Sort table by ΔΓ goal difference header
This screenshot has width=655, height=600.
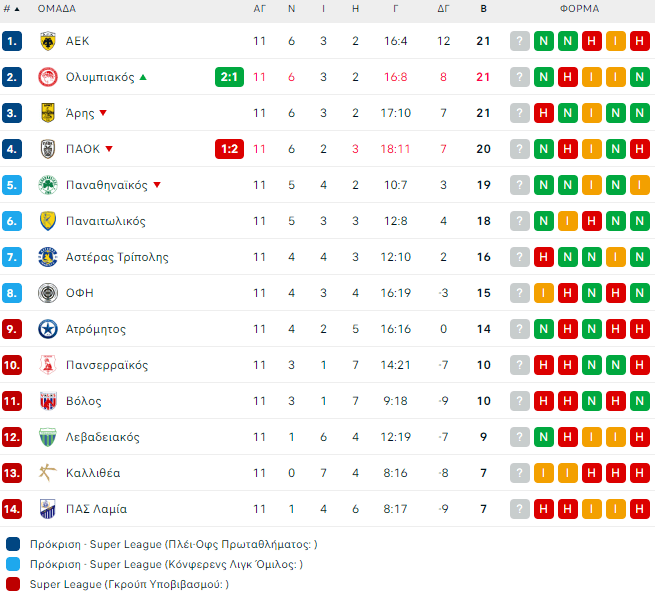click(443, 8)
